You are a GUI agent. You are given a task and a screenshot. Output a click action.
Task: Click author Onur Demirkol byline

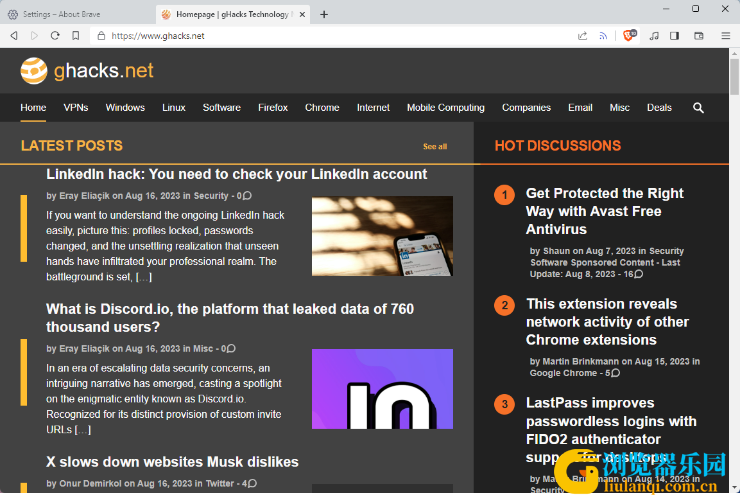click(90, 483)
